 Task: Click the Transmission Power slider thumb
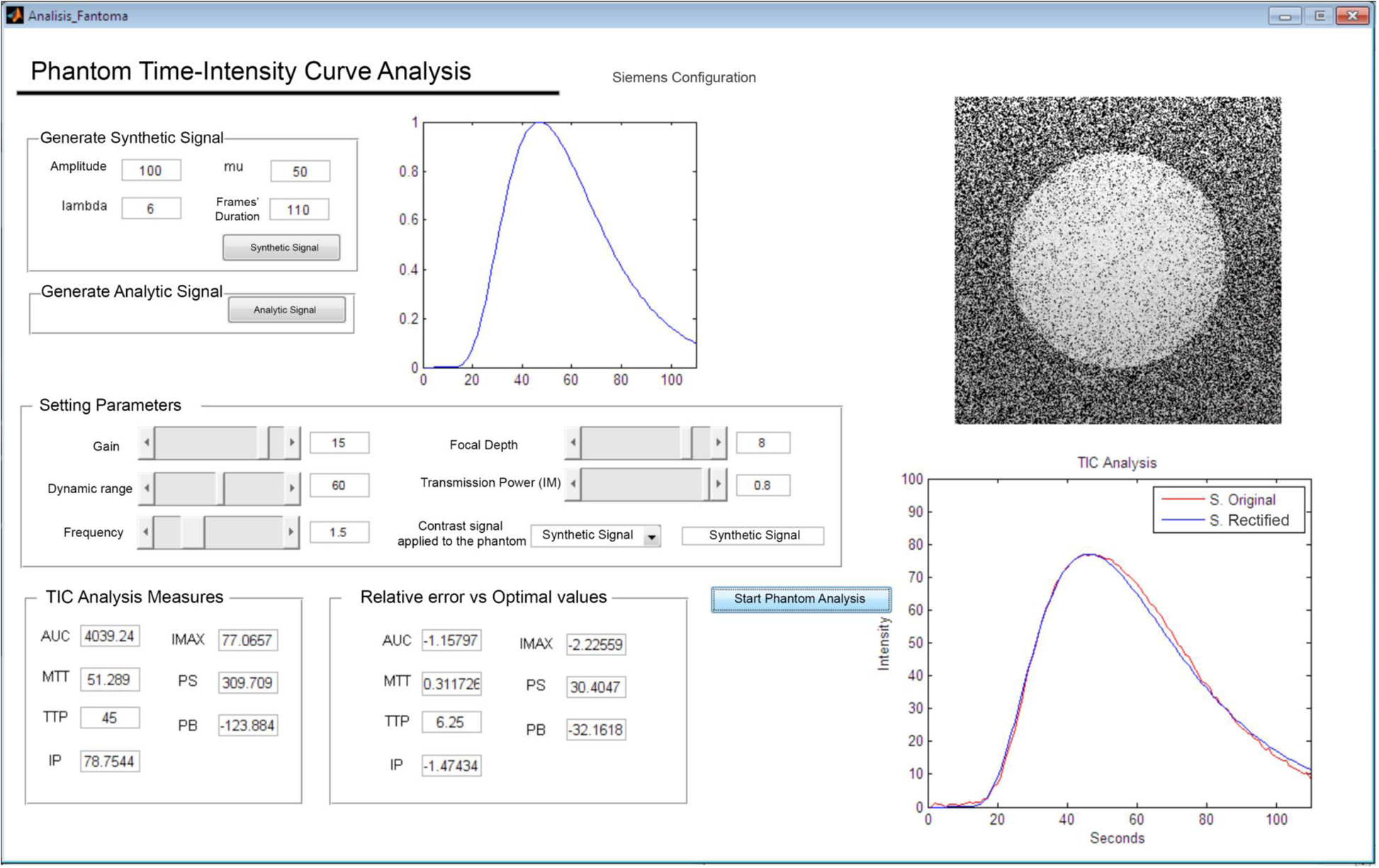coord(707,484)
